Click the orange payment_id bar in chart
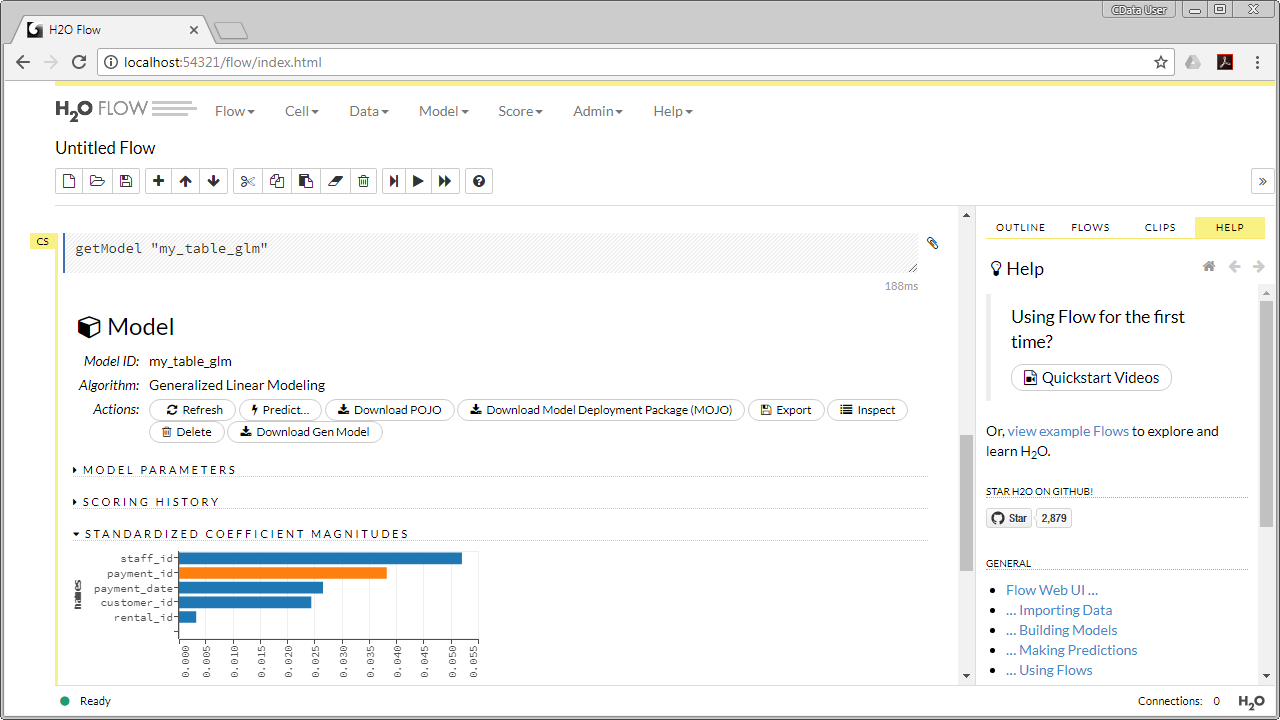The width and height of the screenshot is (1280, 720). [x=282, y=573]
